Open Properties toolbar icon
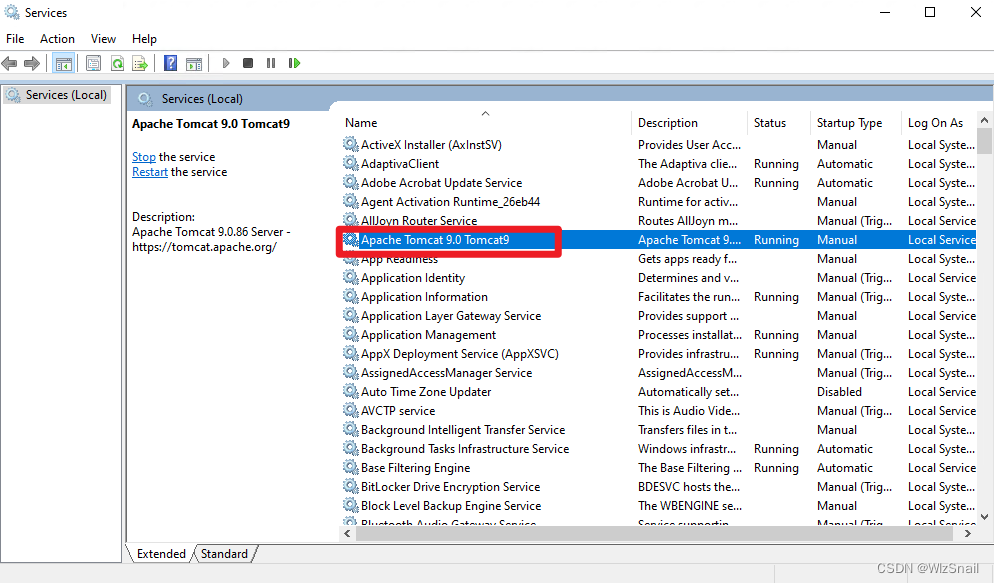 pyautogui.click(x=93, y=63)
